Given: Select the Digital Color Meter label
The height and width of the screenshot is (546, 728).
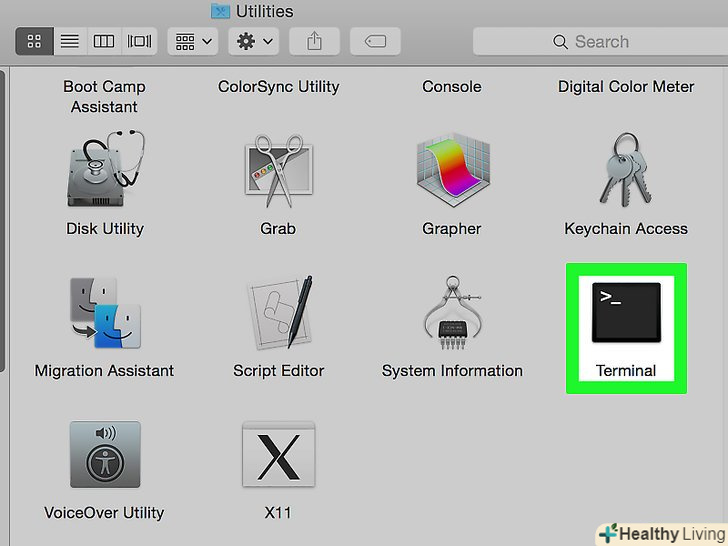Looking at the screenshot, I should click(x=626, y=87).
